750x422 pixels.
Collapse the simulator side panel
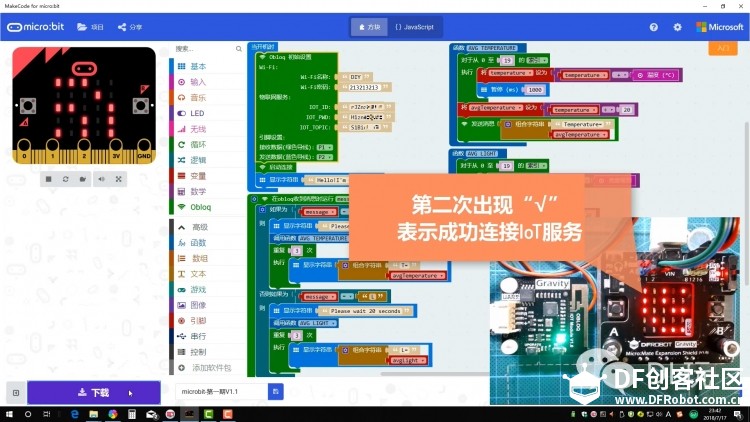(16, 393)
